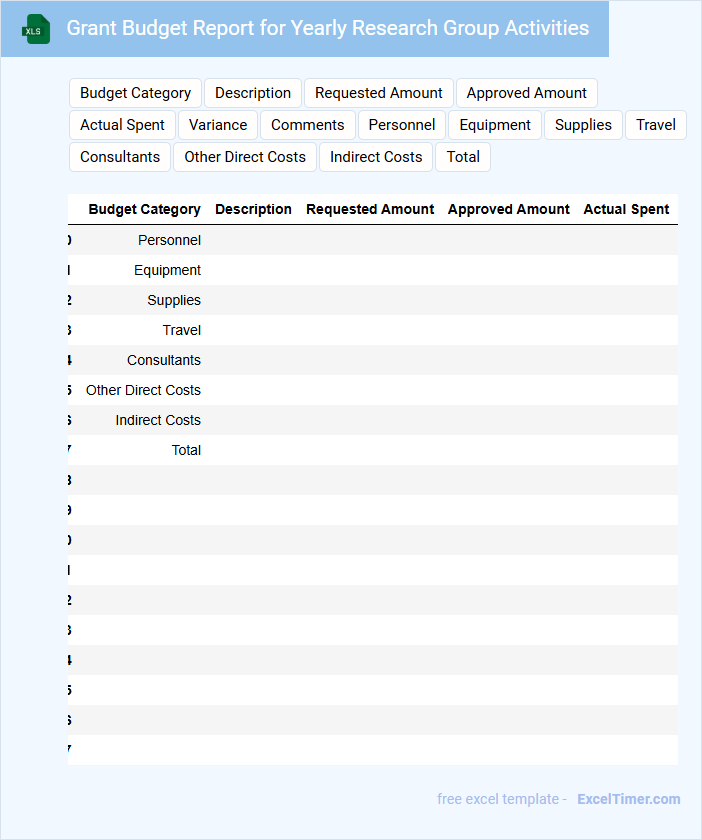Click the Approved Amount column header

click(508, 209)
